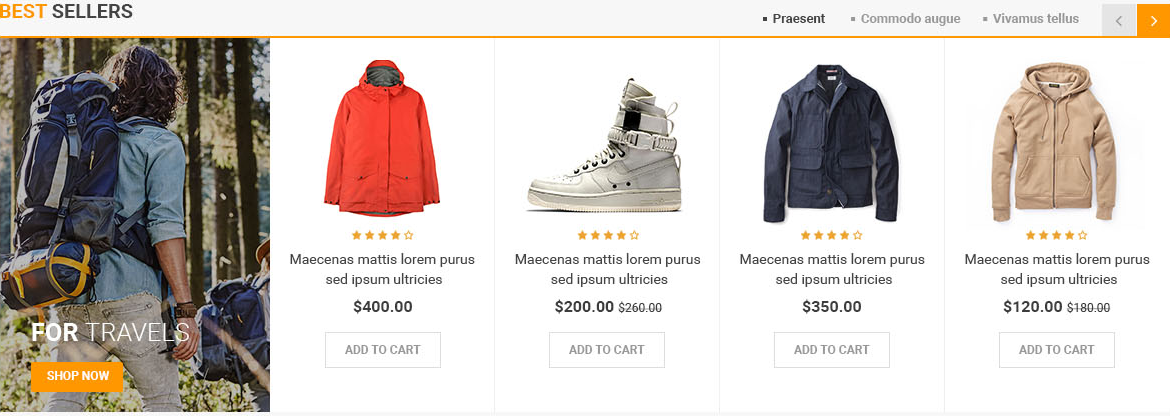Add the $400.00 red jacket to cart

pyautogui.click(x=382, y=350)
